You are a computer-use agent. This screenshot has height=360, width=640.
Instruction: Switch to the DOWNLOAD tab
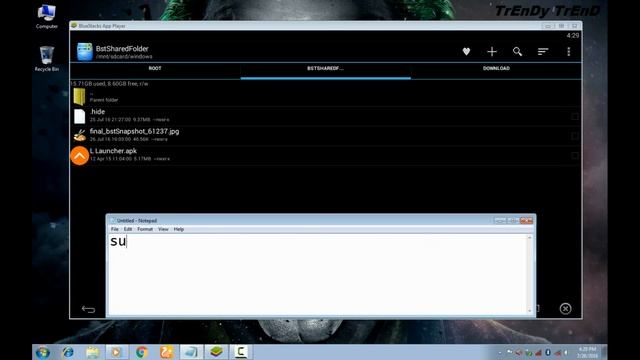(496, 69)
